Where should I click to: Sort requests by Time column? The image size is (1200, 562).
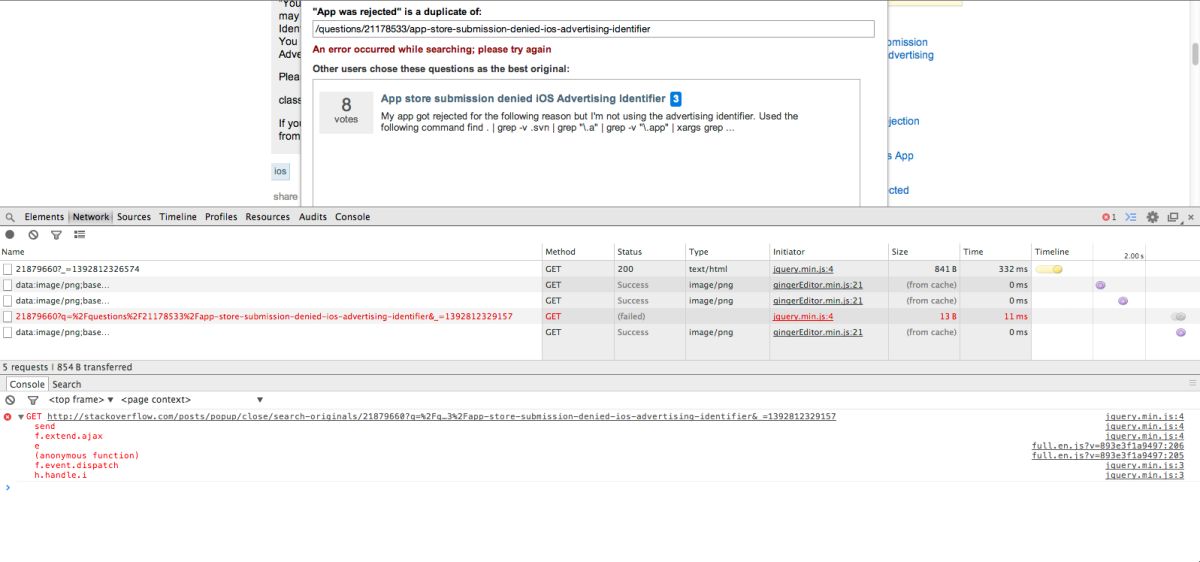coord(995,252)
